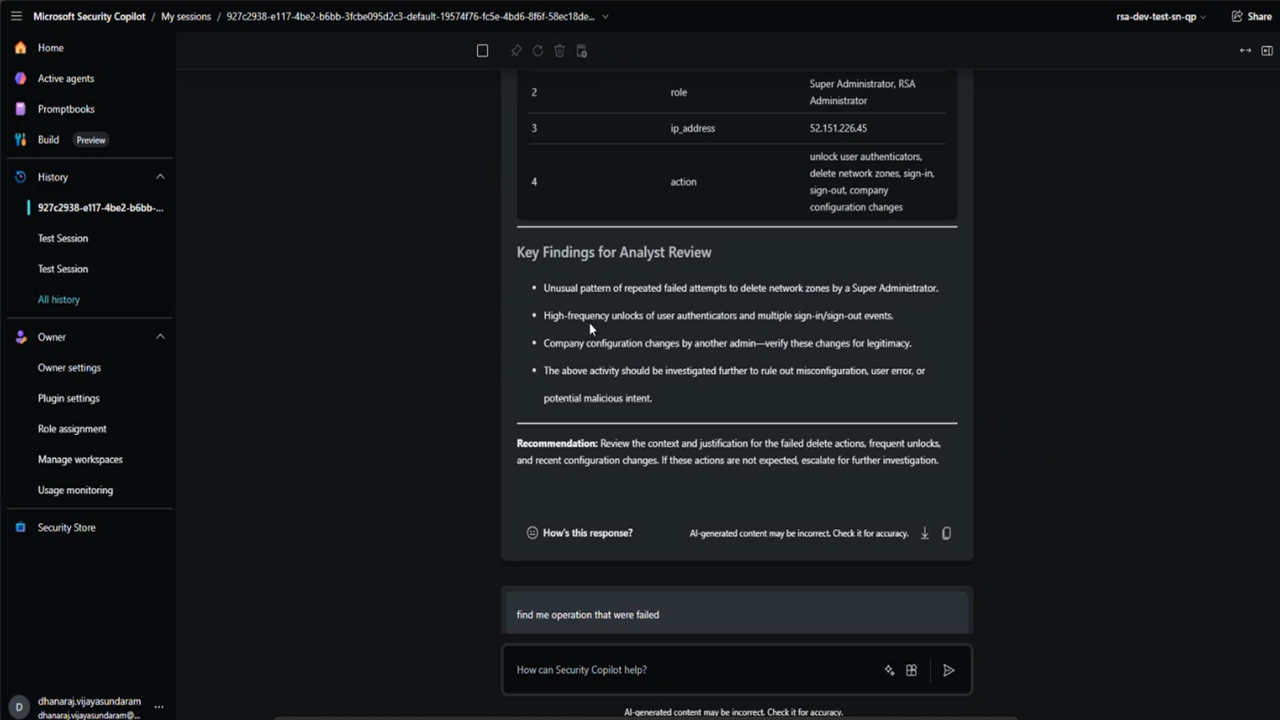The width and height of the screenshot is (1280, 720).
Task: Open the sources grid icon in prompt bar
Action: click(911, 670)
